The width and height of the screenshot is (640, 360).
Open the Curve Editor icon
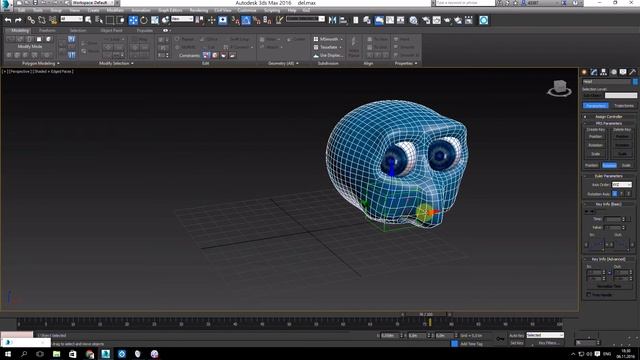click(x=390, y=20)
